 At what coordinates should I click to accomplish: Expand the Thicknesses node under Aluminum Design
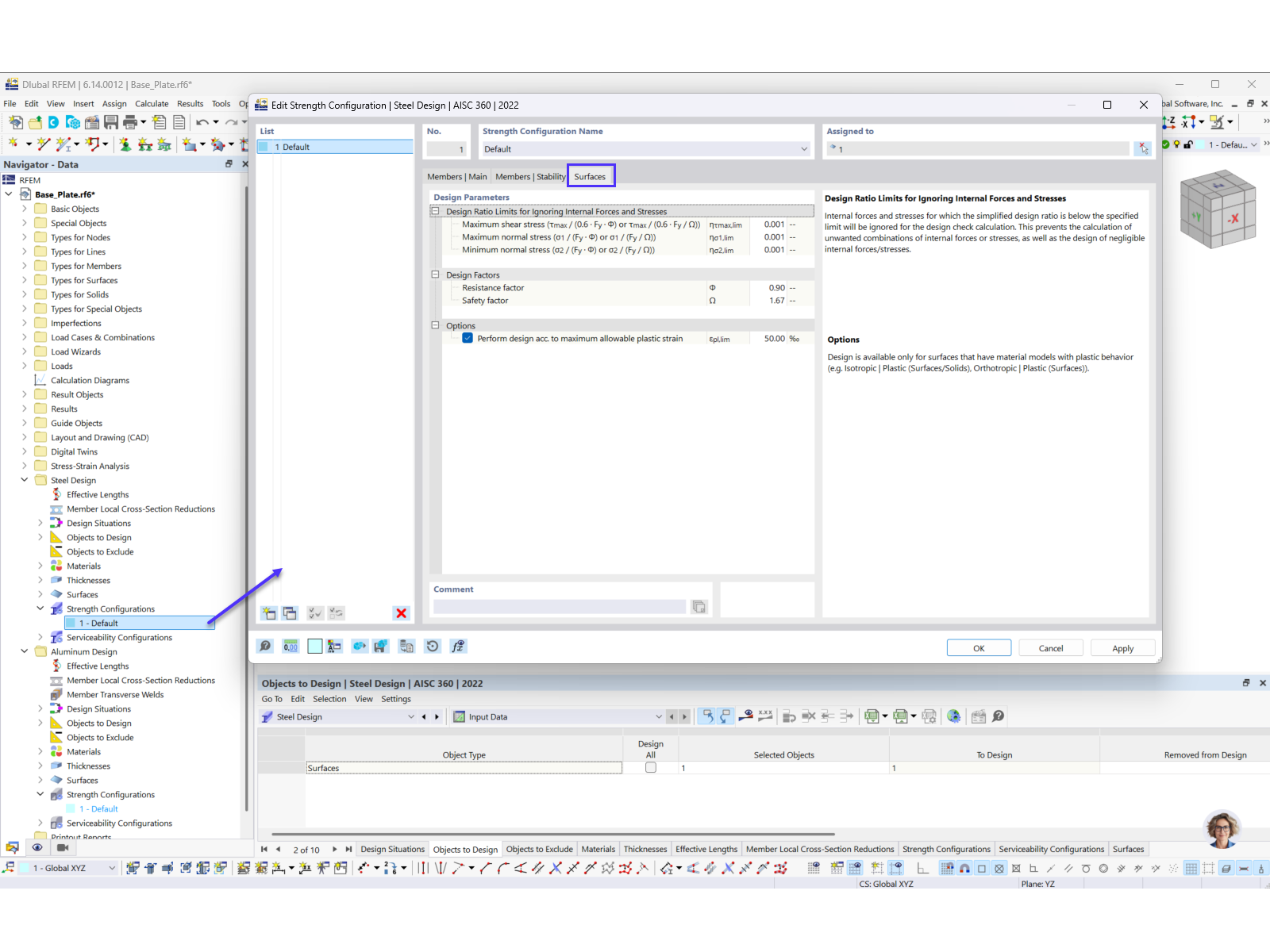coord(40,766)
